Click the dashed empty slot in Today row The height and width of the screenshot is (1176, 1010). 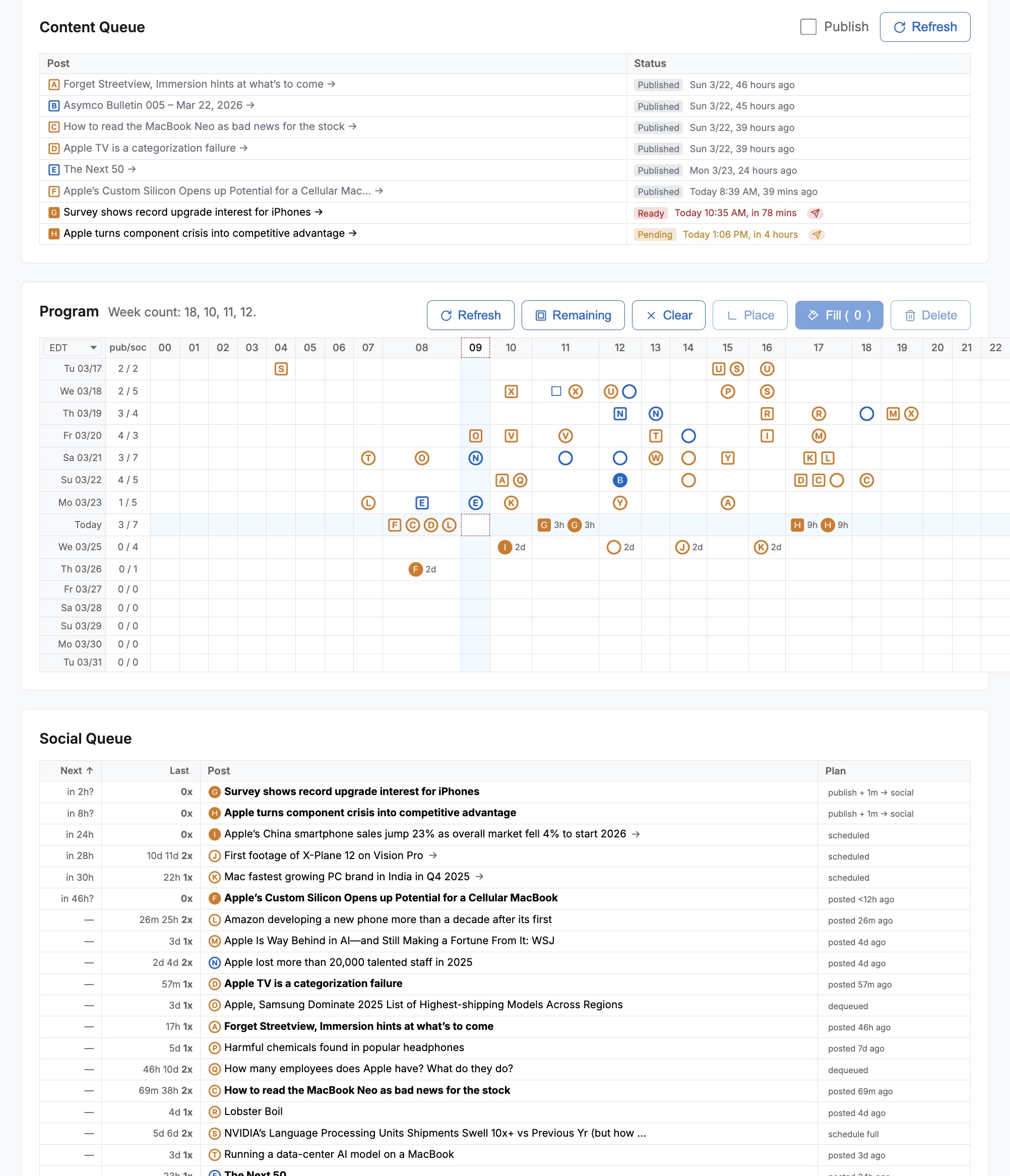[x=476, y=525]
